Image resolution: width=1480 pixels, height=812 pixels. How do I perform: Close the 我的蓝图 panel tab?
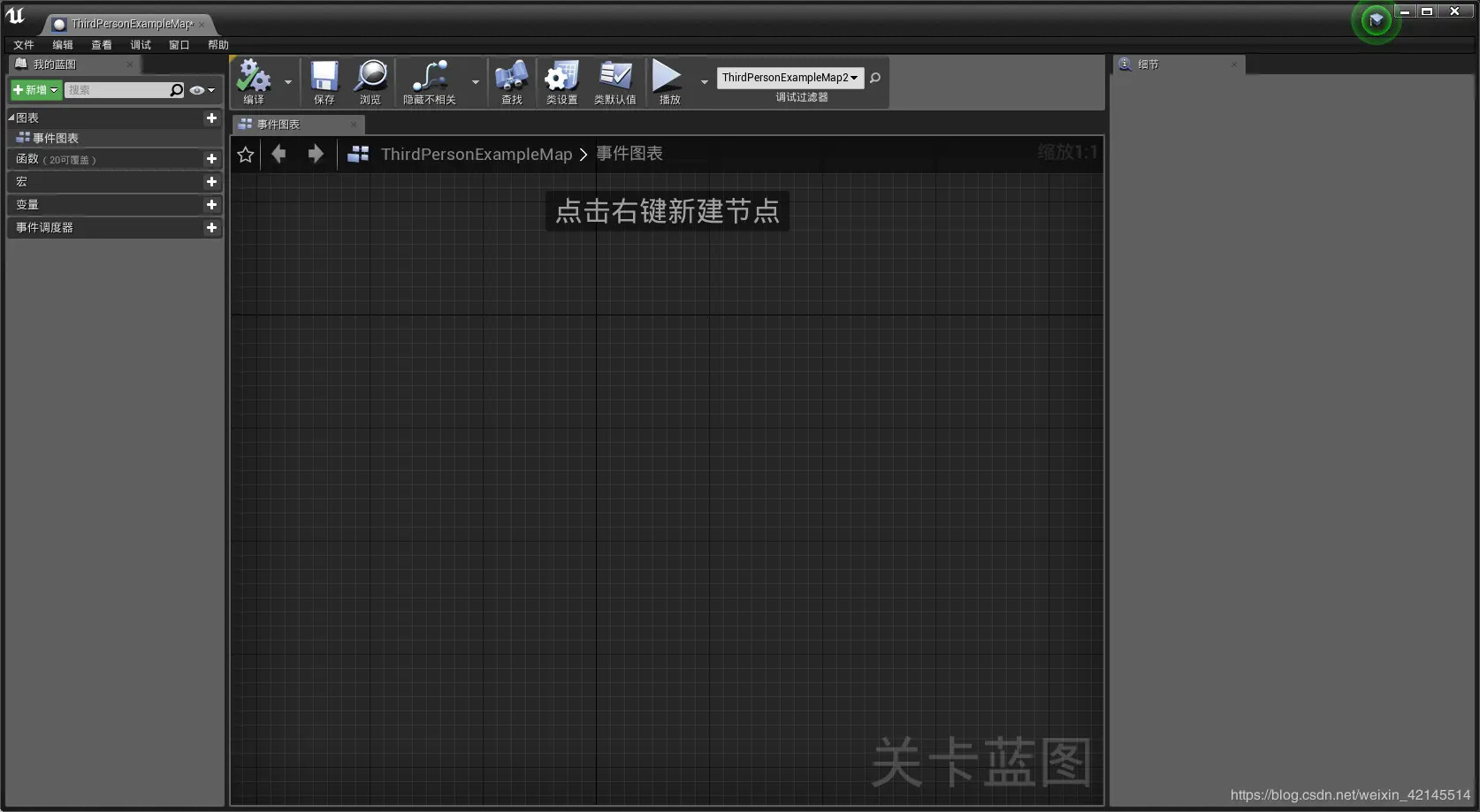coord(130,65)
